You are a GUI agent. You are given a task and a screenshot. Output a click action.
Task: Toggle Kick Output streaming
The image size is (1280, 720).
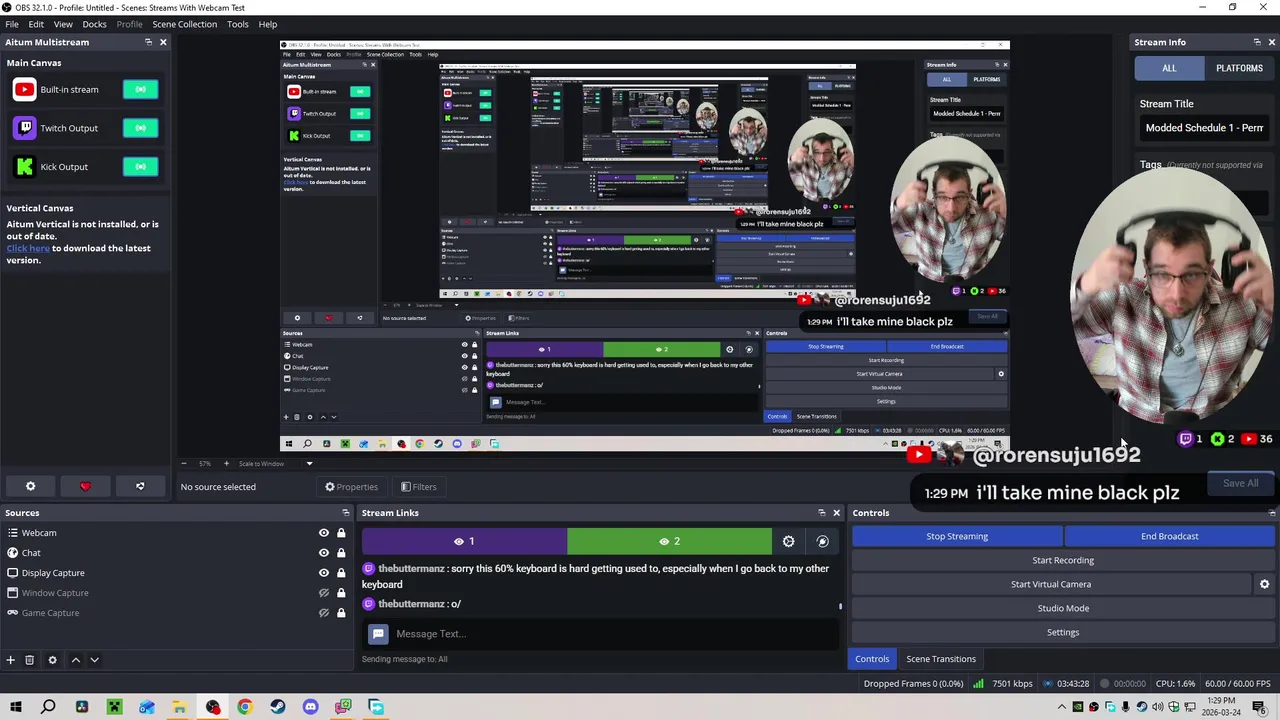pos(141,167)
